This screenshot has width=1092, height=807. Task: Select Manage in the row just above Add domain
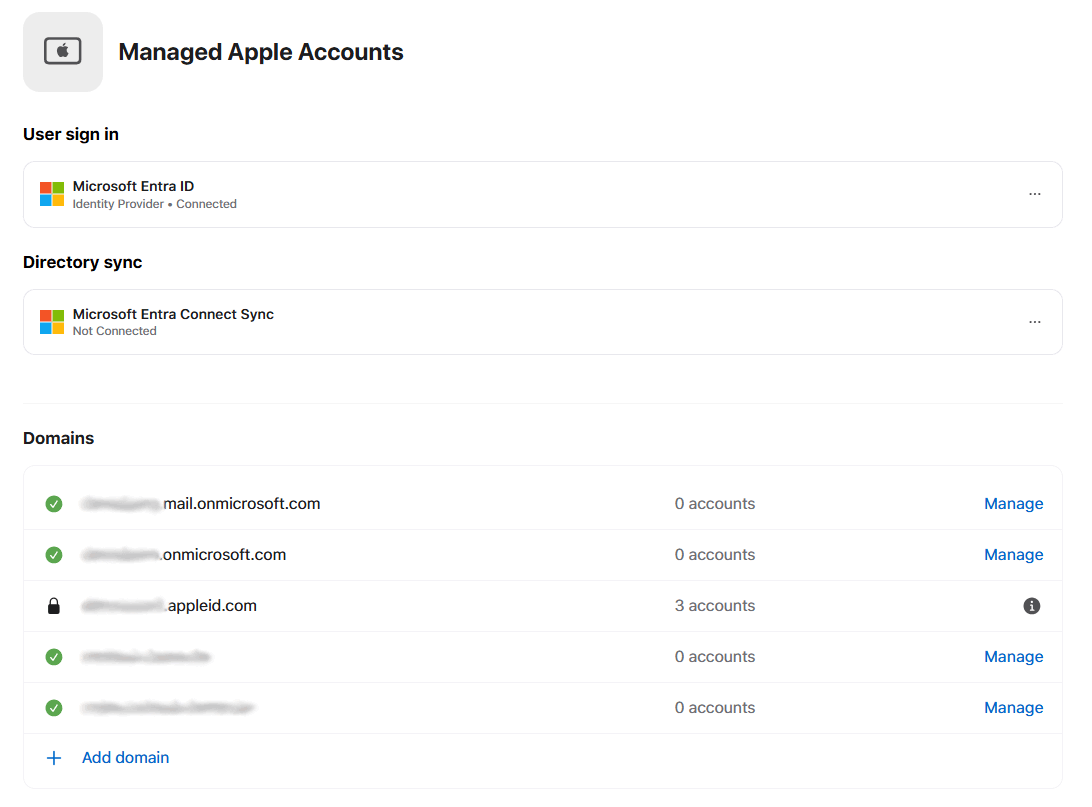1013,708
